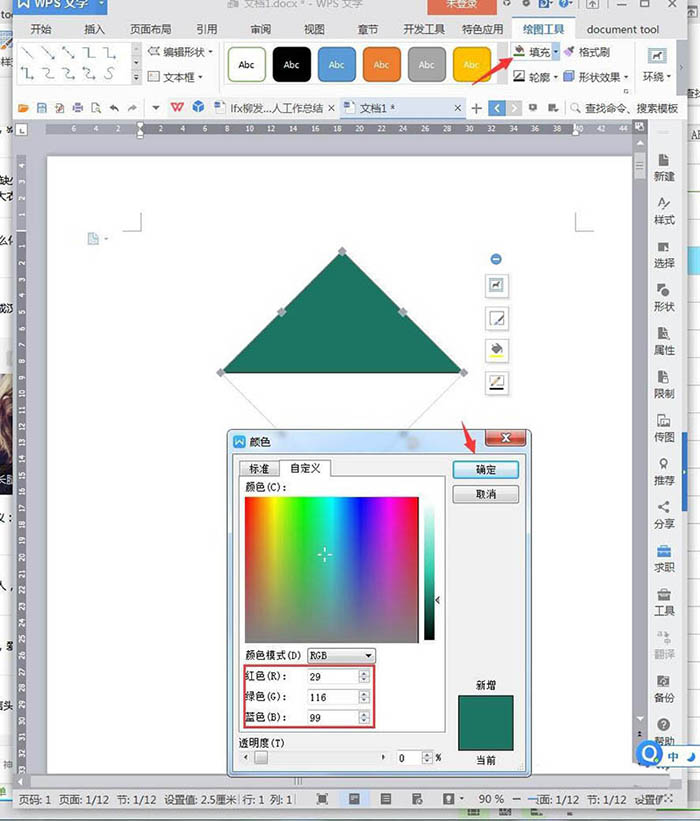The height and width of the screenshot is (821, 700).
Task: Click the Redo arrow
Action: pos(132,108)
